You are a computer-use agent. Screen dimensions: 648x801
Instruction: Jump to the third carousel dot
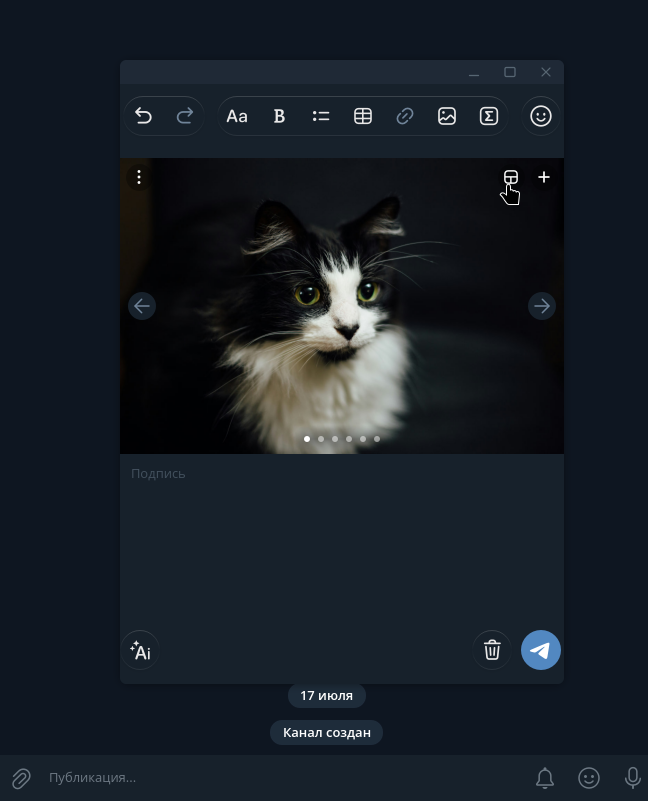335,439
